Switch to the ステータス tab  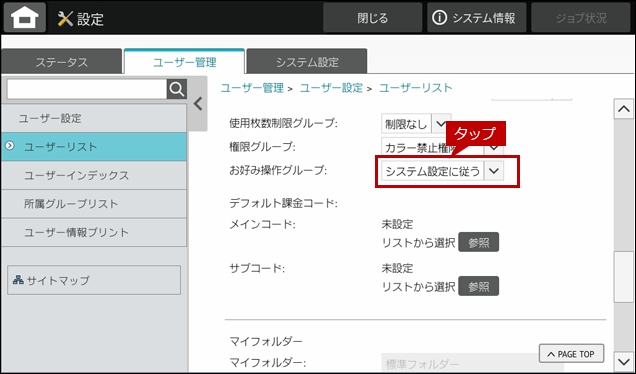61,62
